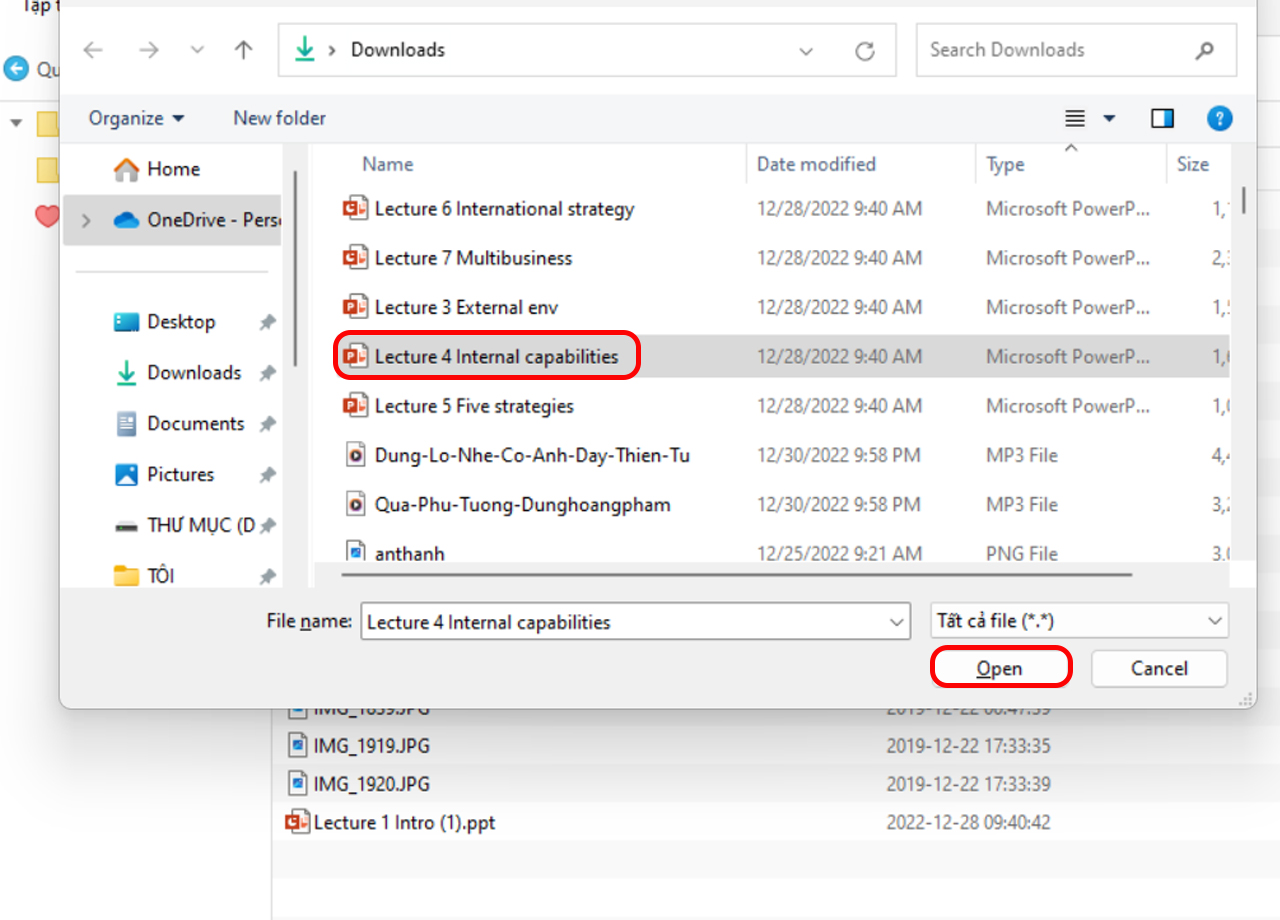Click the Back navigation arrow
The image size is (1280, 920).
(x=93, y=50)
